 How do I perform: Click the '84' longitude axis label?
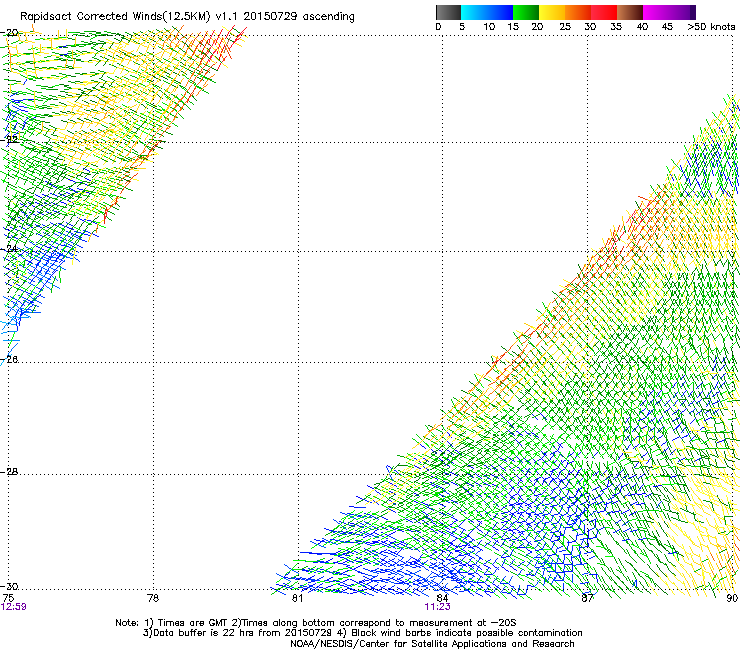point(442,598)
